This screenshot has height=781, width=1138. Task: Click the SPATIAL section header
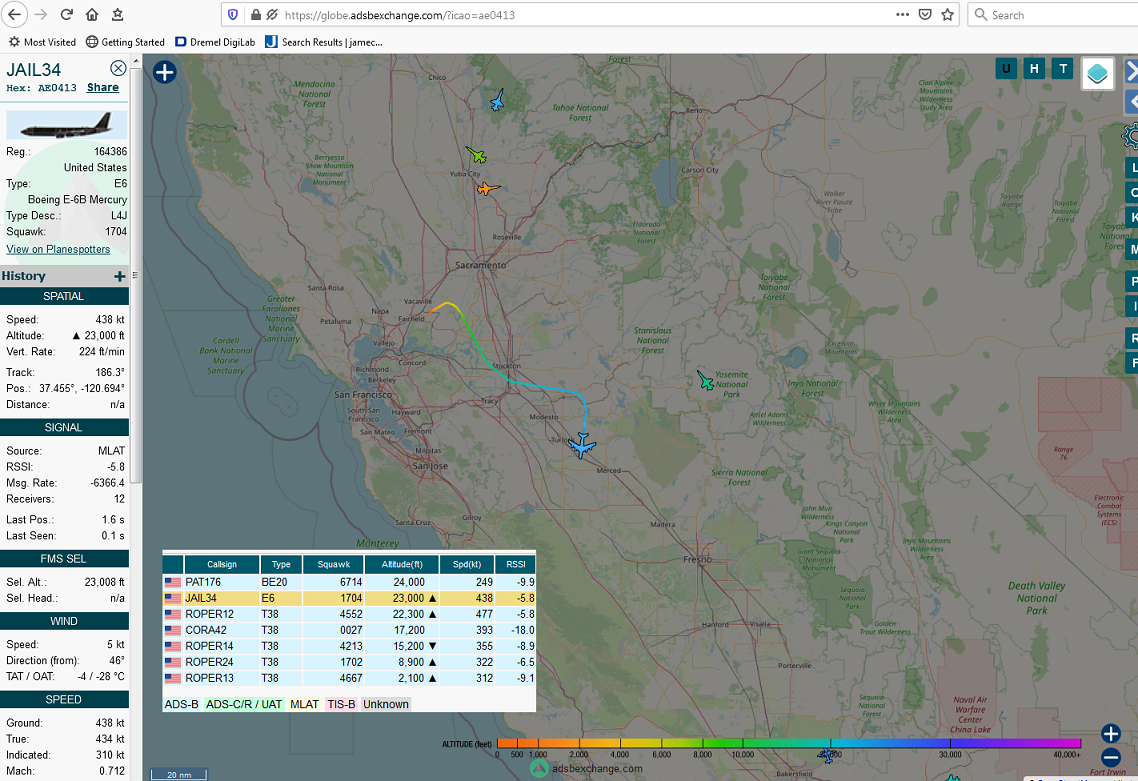click(64, 296)
